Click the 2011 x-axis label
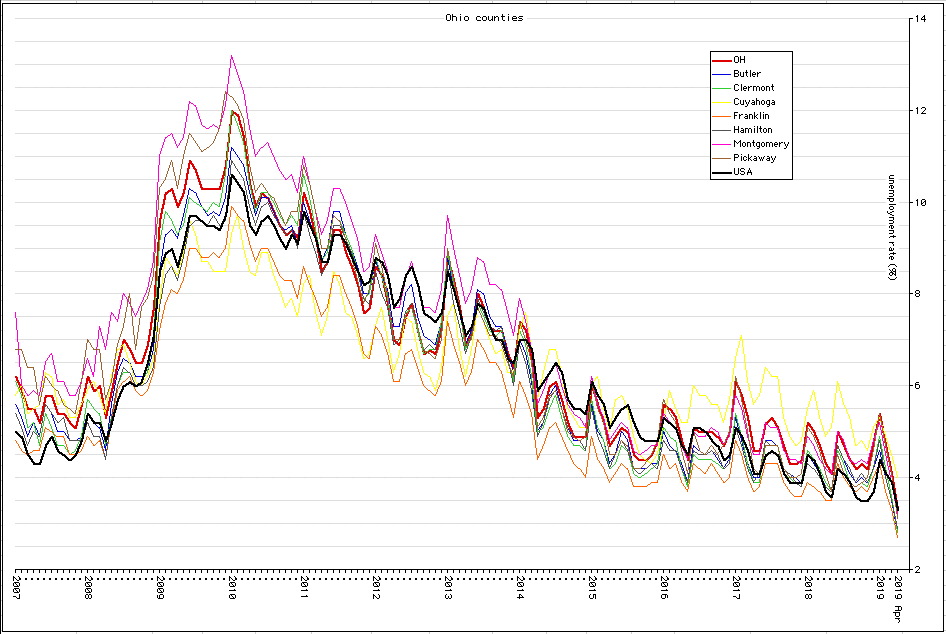The width and height of the screenshot is (946, 634). [x=303, y=588]
